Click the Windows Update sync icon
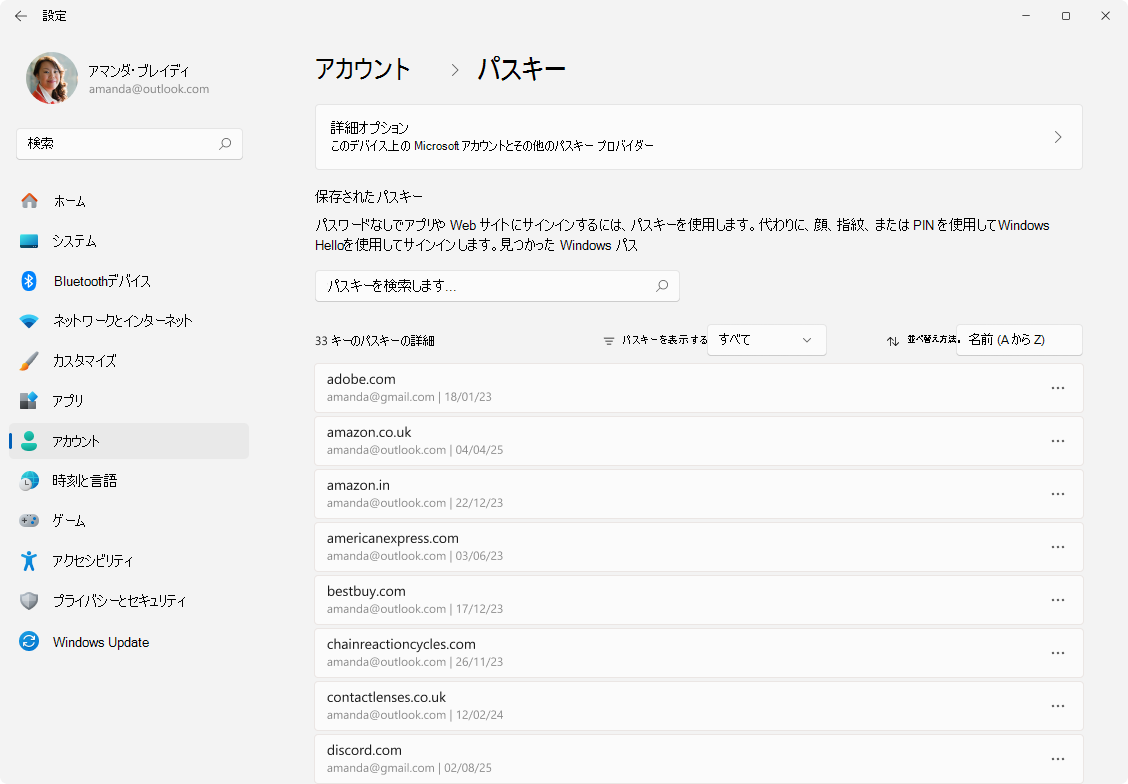The height and width of the screenshot is (784, 1128). [29, 641]
